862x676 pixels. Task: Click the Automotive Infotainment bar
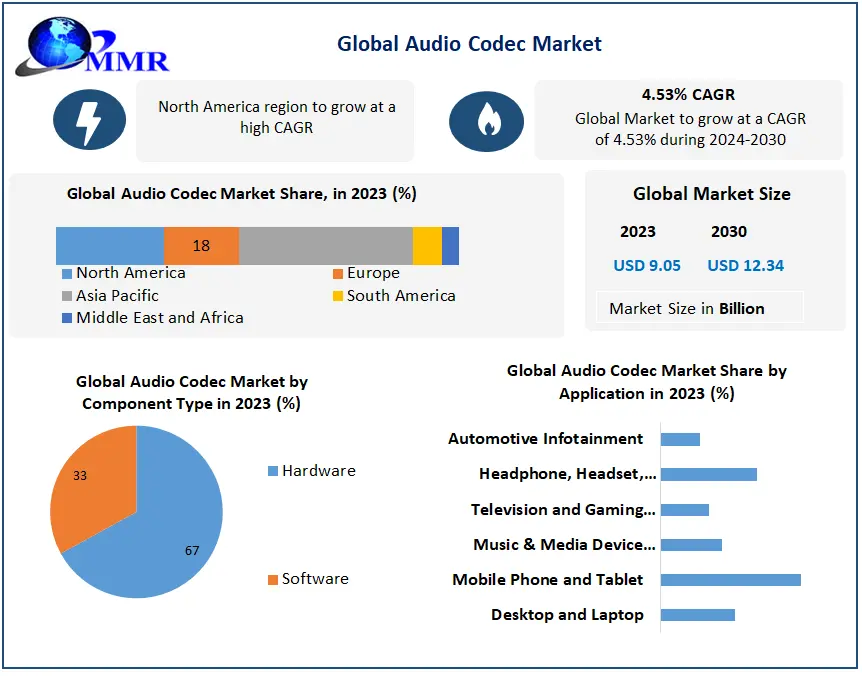(x=680, y=439)
